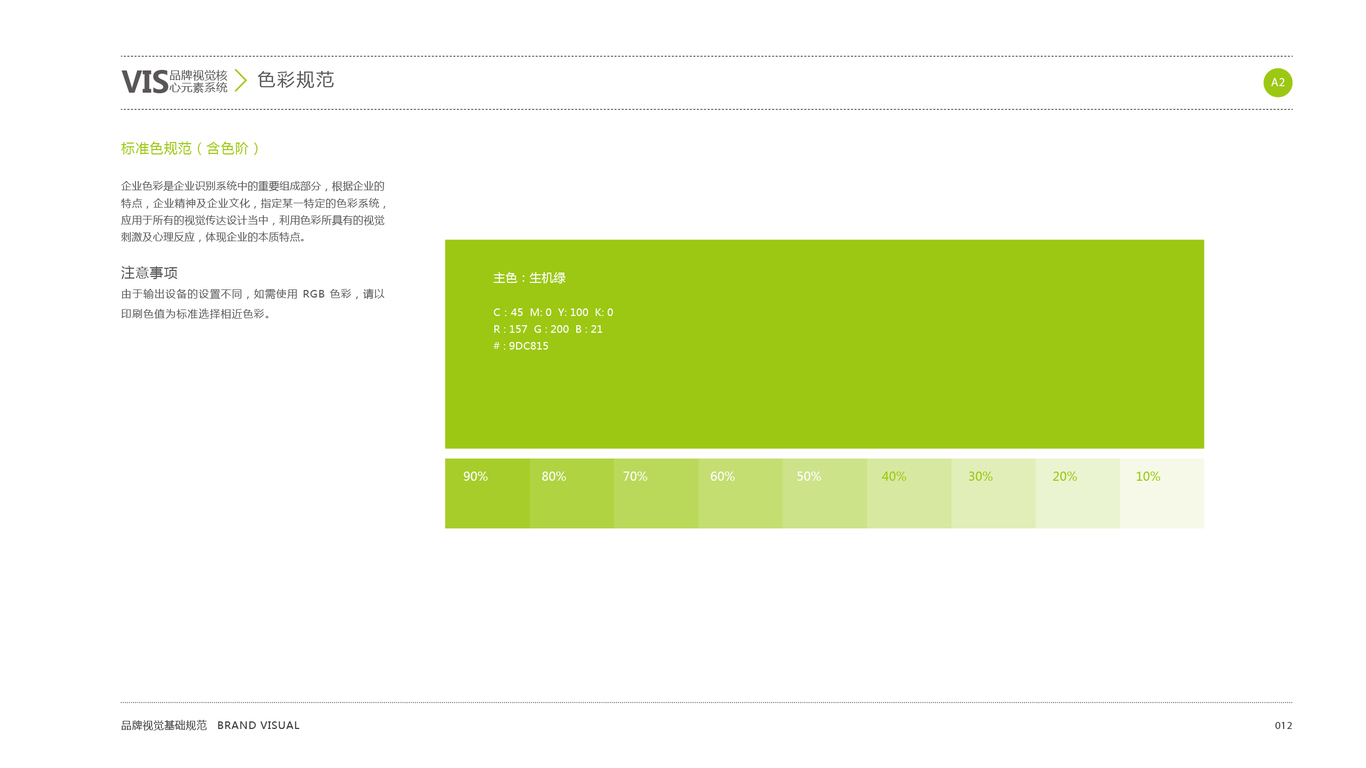Pick the 90% green tint swatch

[487, 493]
